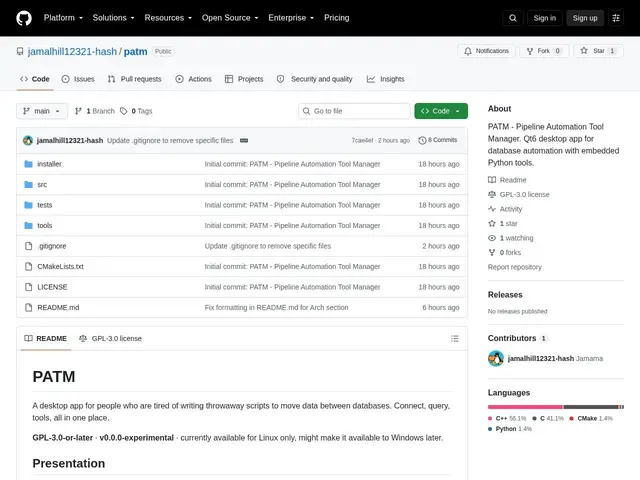
Task: Open commit hash 7cae4ef link
Action: click(362, 140)
